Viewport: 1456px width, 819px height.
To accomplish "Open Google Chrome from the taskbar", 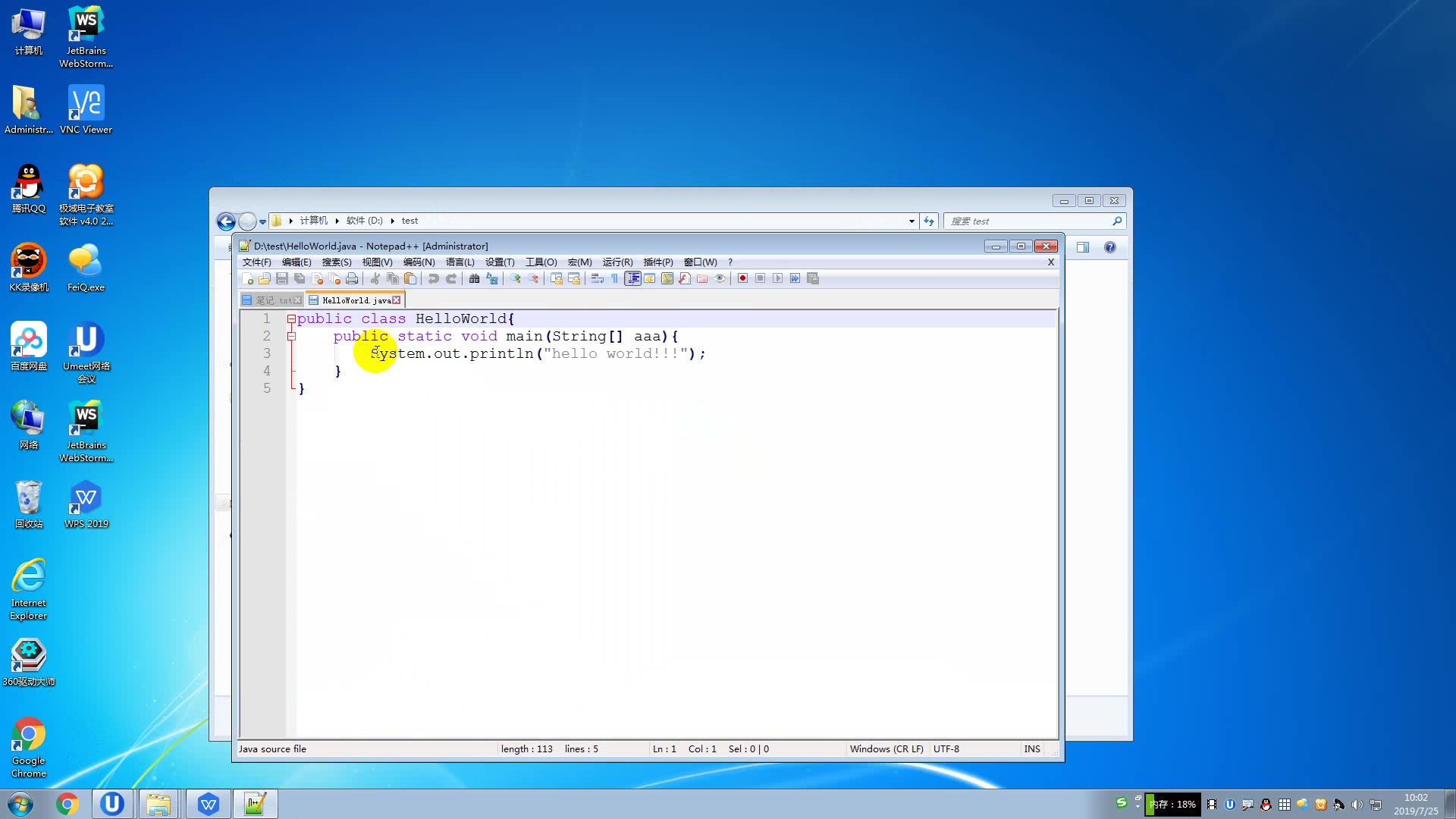I will (x=67, y=804).
